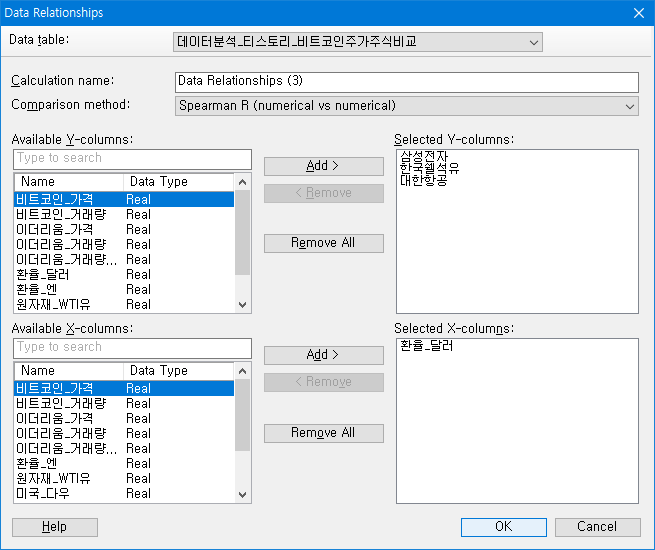655x550 pixels.
Task: Select 미국_다우 in Available X-columns
Action: coord(124,494)
